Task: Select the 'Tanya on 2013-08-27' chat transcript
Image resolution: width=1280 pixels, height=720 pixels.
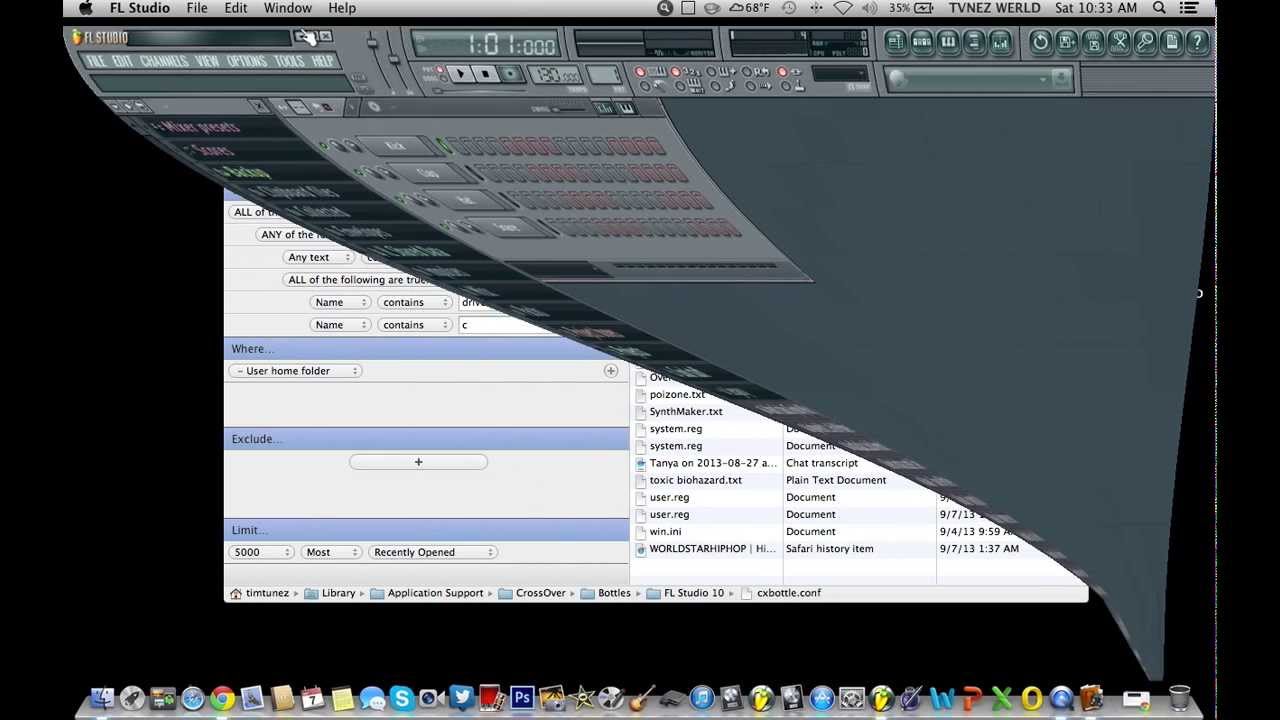Action: click(712, 463)
